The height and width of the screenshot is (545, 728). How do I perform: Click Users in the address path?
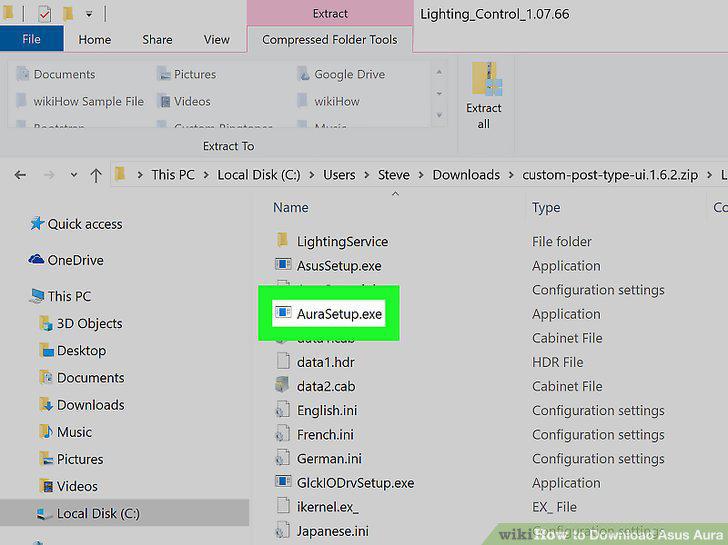click(x=339, y=175)
